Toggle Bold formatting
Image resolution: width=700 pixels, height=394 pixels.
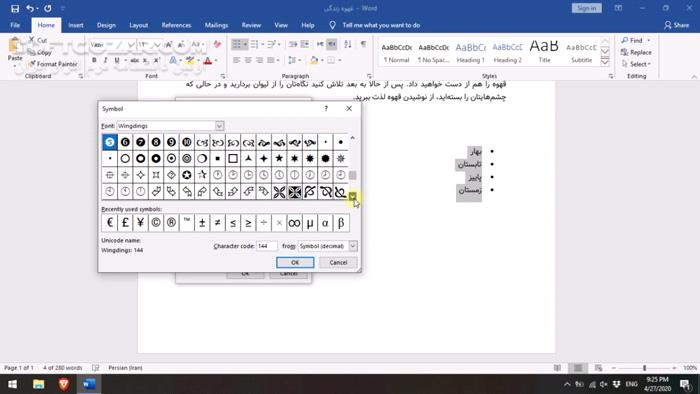[94, 60]
